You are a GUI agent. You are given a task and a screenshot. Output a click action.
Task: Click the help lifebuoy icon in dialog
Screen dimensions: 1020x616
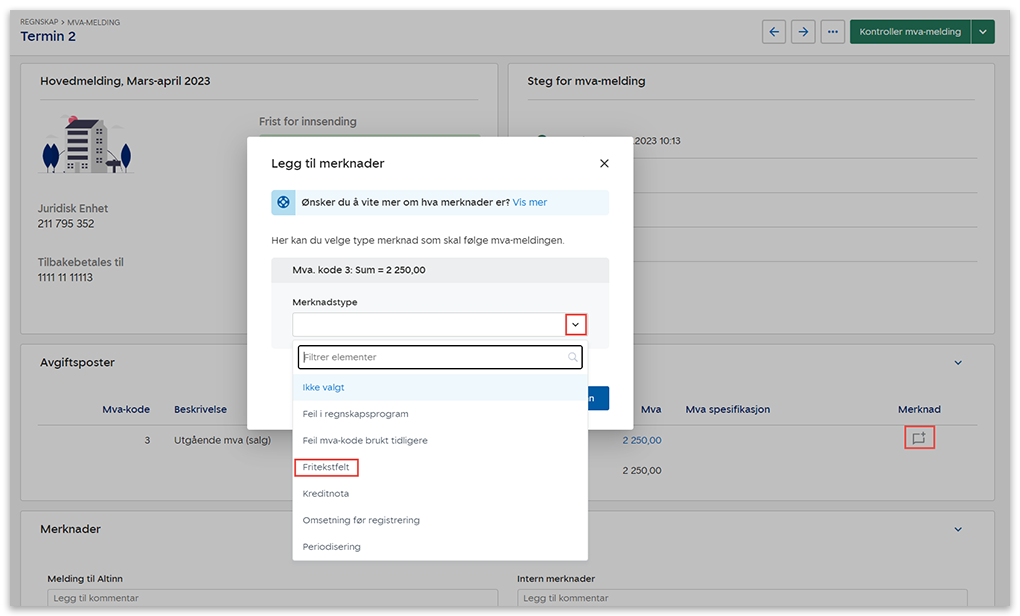point(283,202)
